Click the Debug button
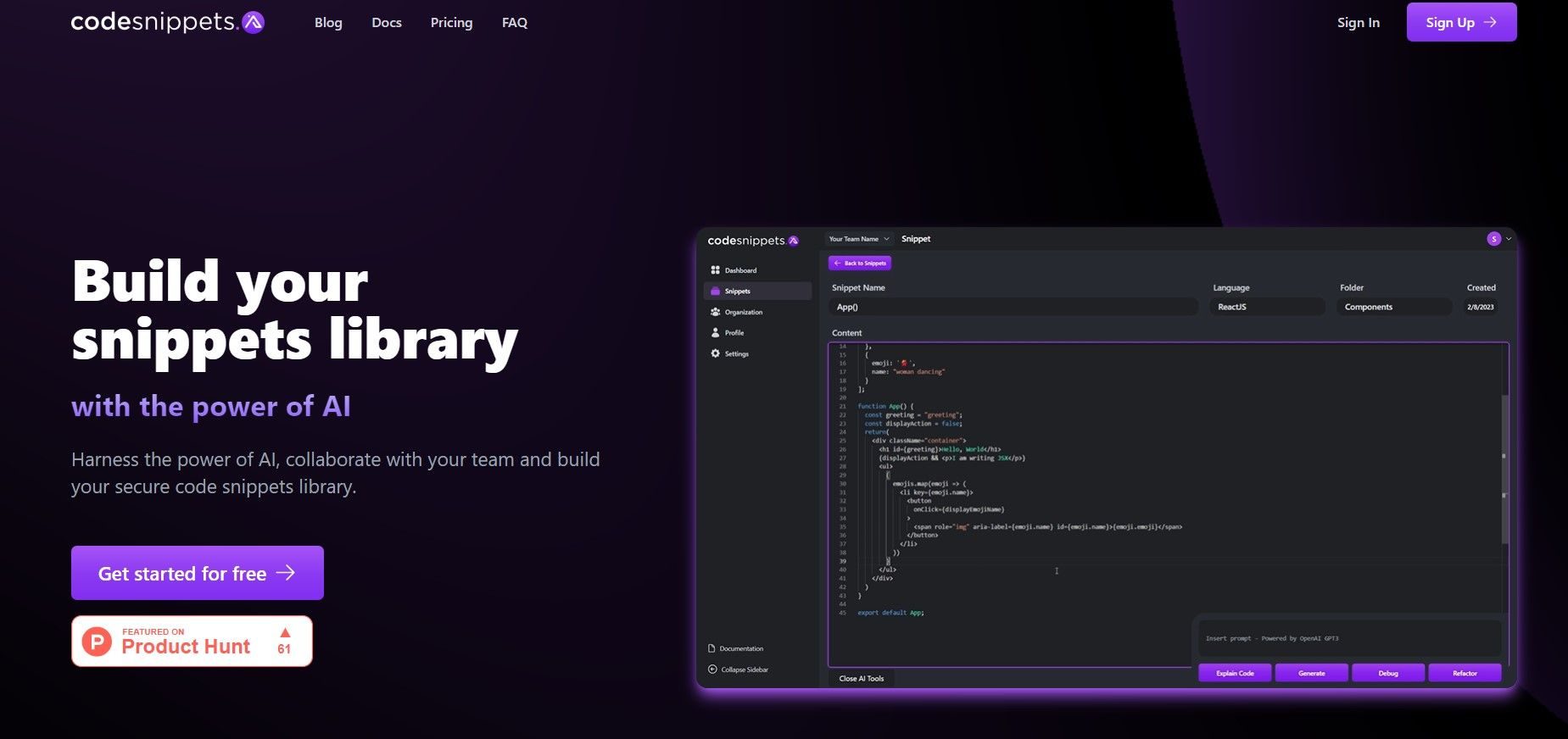 click(x=1388, y=673)
